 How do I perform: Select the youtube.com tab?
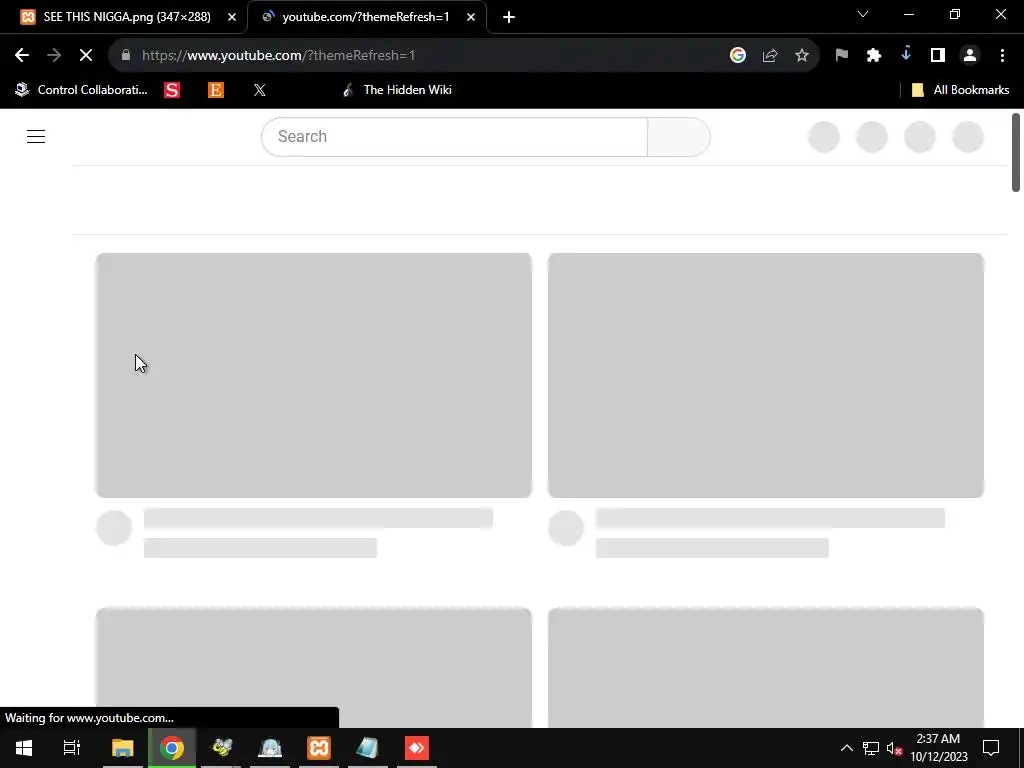pyautogui.click(x=366, y=17)
